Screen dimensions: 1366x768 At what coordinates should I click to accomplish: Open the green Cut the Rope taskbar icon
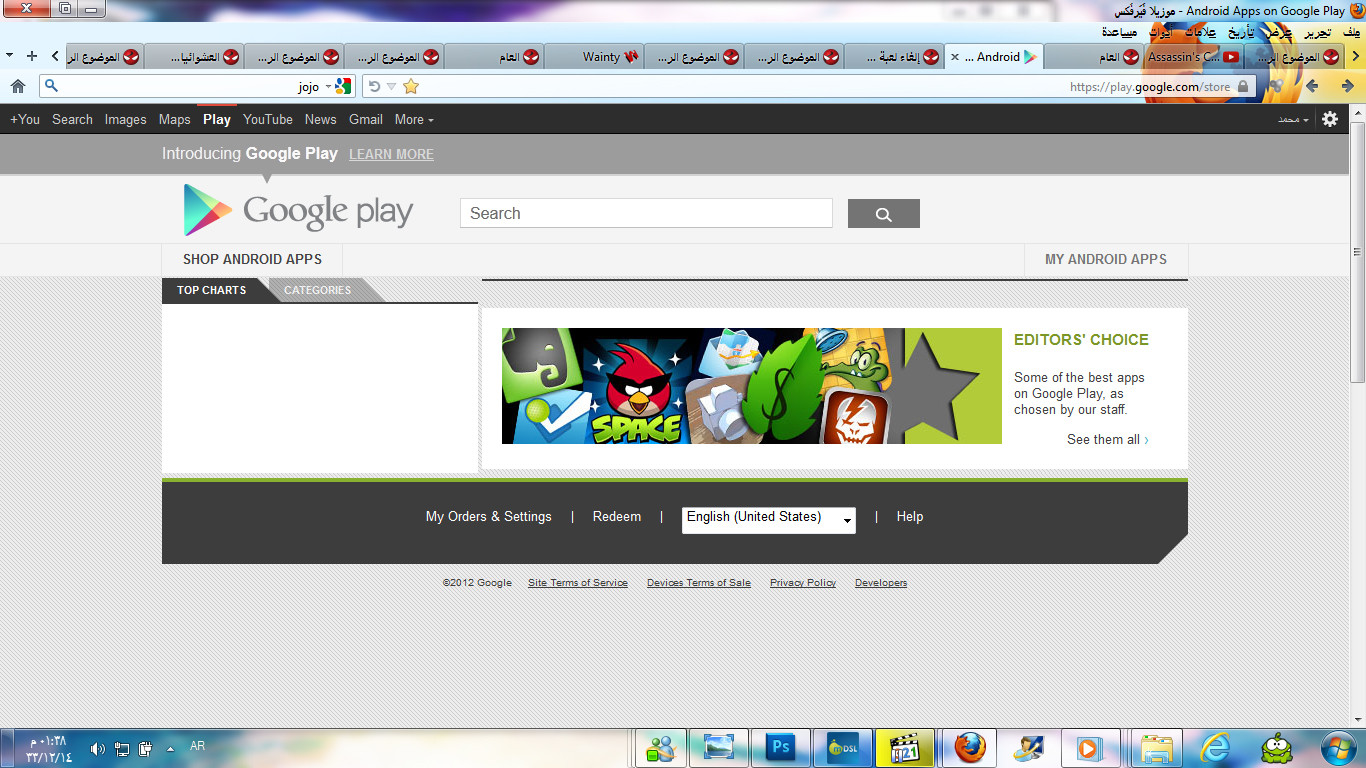(x=1275, y=747)
